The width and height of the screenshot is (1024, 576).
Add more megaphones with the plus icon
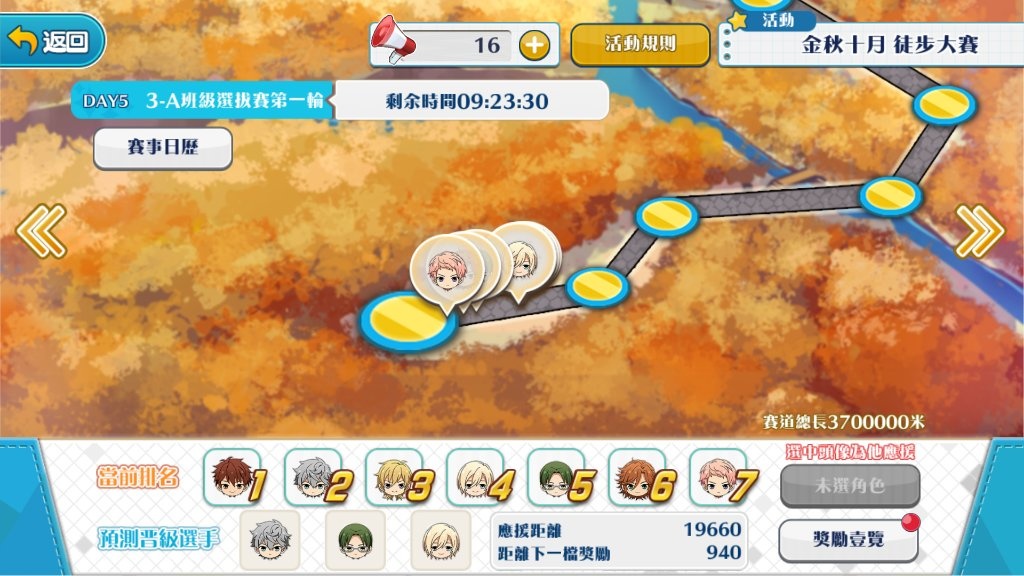(534, 46)
